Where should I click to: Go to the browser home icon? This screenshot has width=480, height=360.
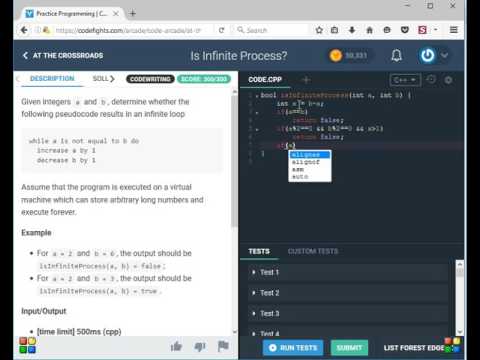(x=369, y=30)
